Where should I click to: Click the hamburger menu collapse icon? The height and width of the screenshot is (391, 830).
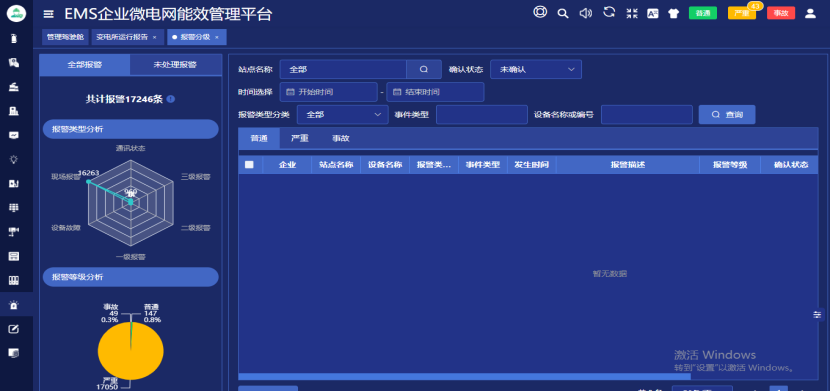tap(48, 14)
